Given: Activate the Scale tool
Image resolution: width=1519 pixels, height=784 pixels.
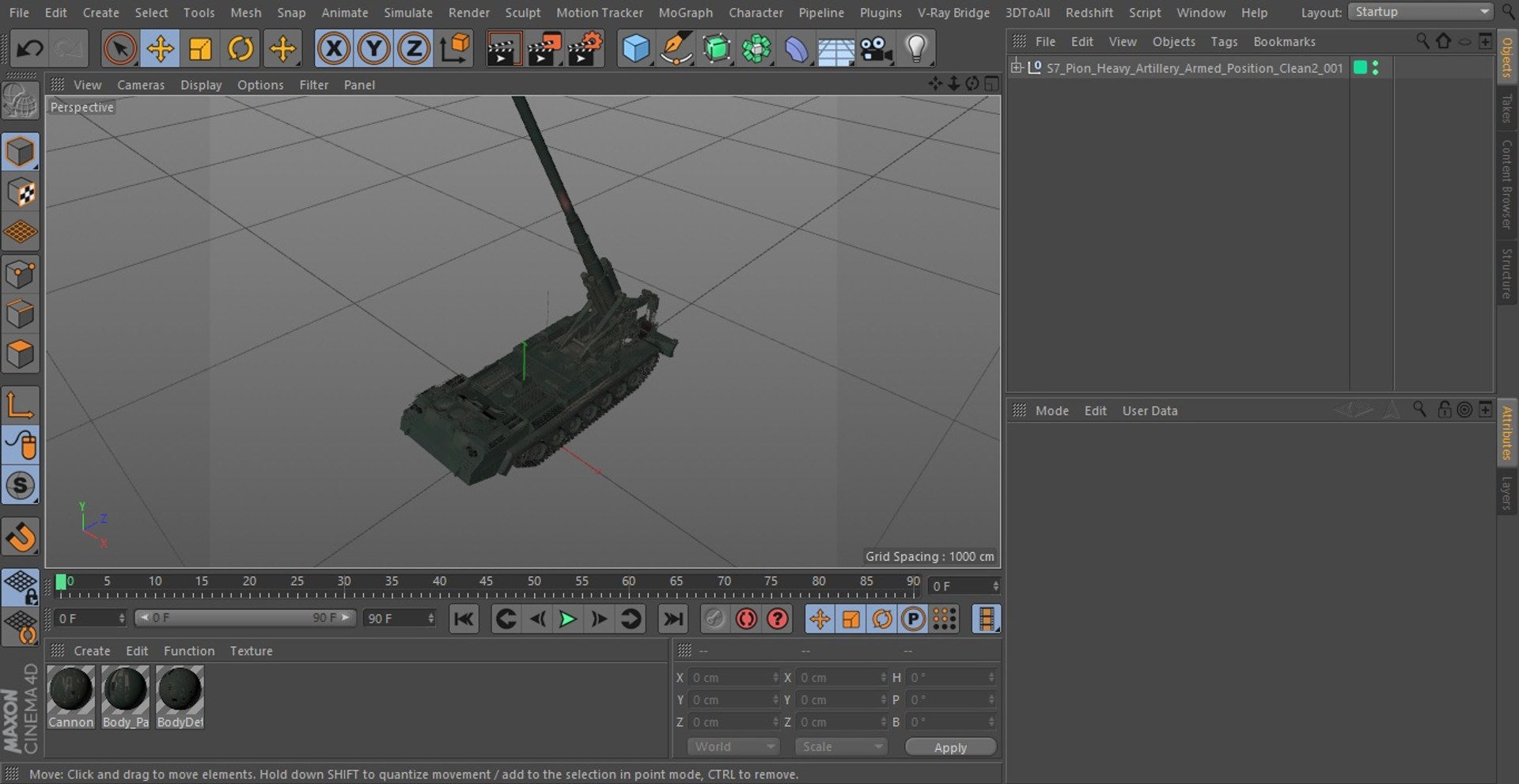Looking at the screenshot, I should coord(200,49).
